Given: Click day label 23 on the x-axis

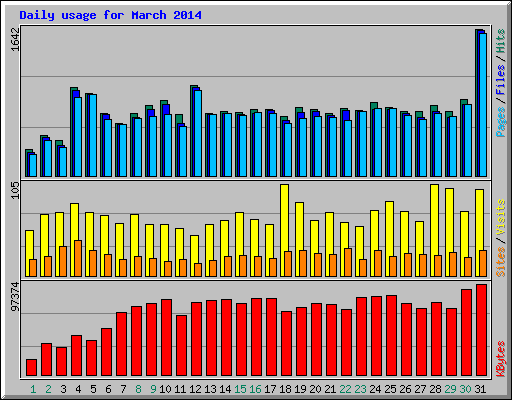Looking at the screenshot, I should 360,389.
